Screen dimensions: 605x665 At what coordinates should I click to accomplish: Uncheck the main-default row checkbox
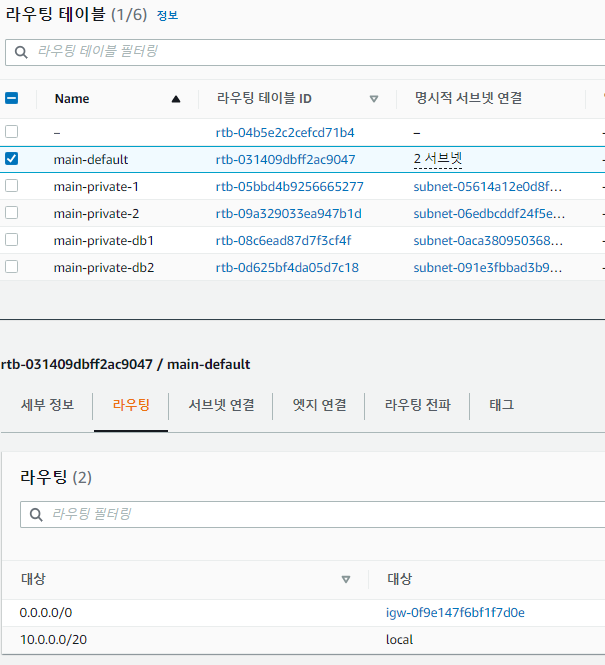tap(11, 159)
